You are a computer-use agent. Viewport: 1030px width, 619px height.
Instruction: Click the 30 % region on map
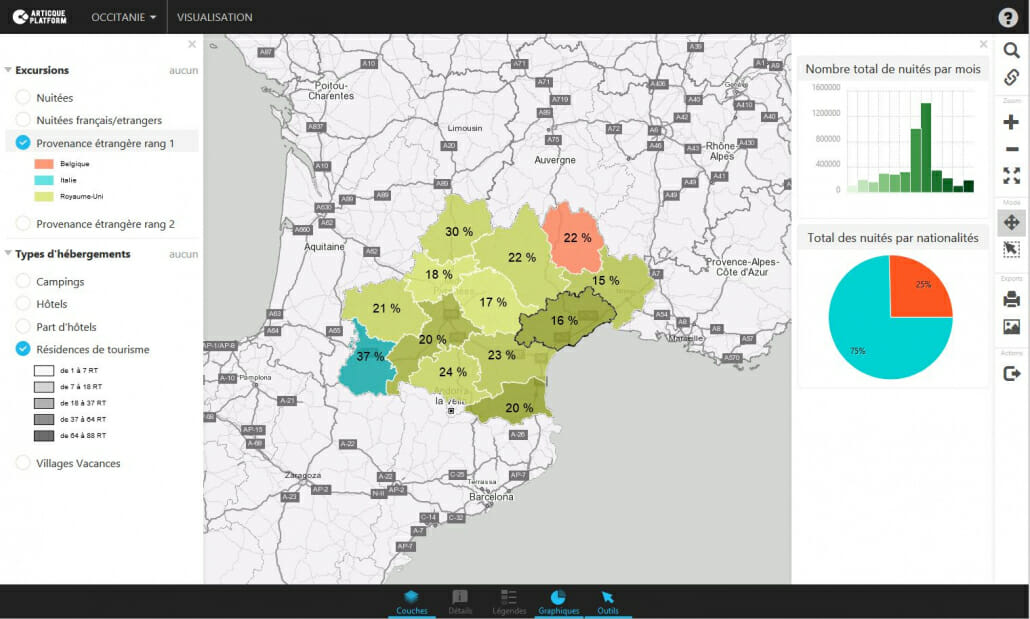coord(459,231)
